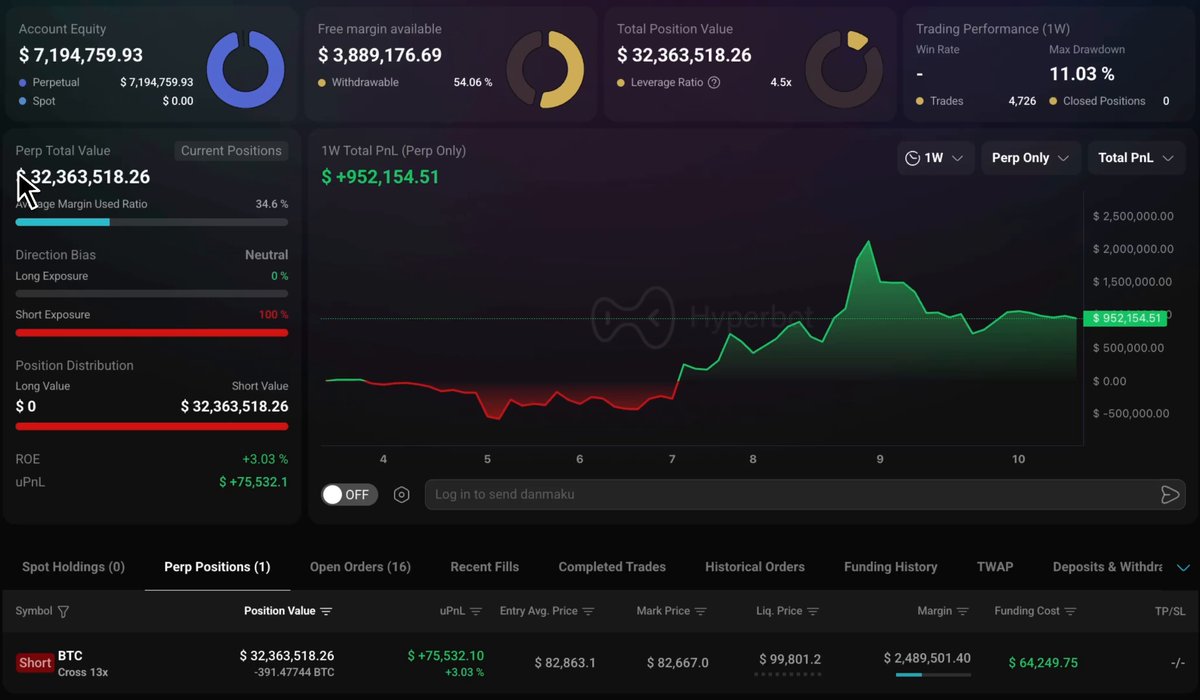Sort by Funding Cost column icon
This screenshot has height=700, width=1200.
click(x=1071, y=611)
